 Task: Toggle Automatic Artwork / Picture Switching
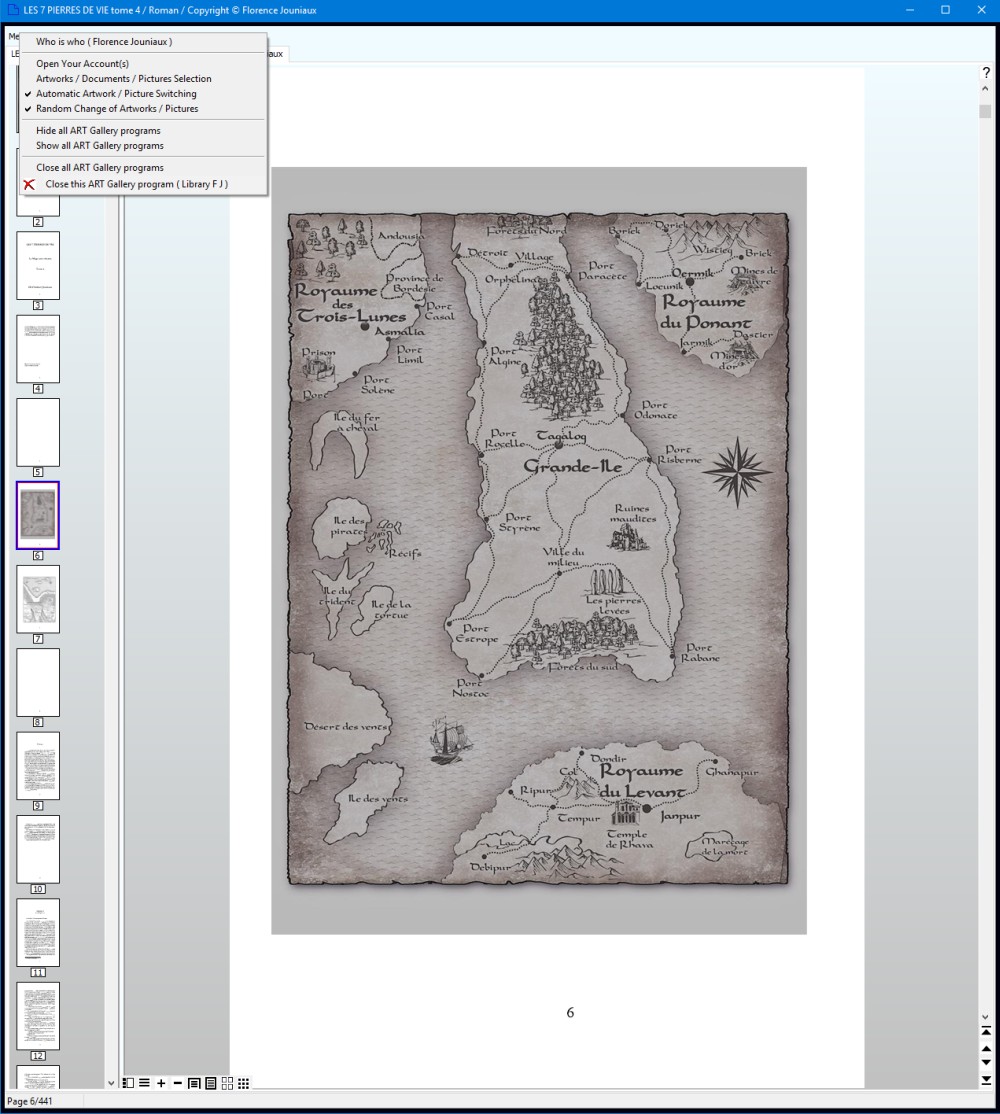pyautogui.click(x=116, y=94)
